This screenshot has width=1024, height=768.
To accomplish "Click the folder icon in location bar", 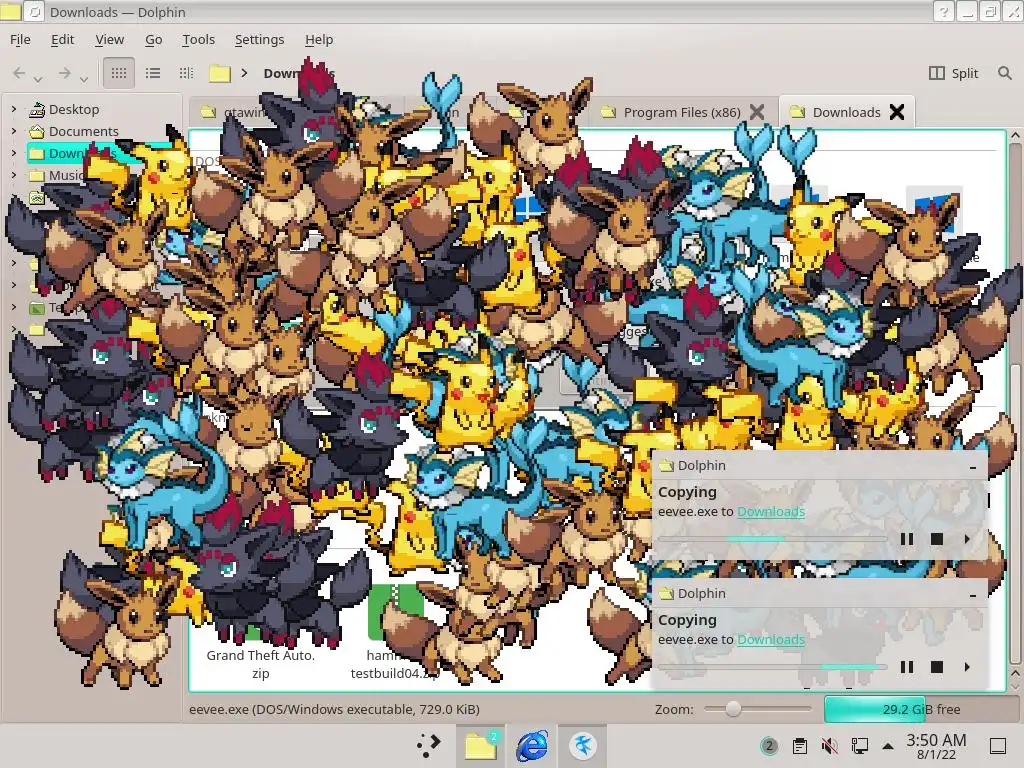I will [x=219, y=73].
